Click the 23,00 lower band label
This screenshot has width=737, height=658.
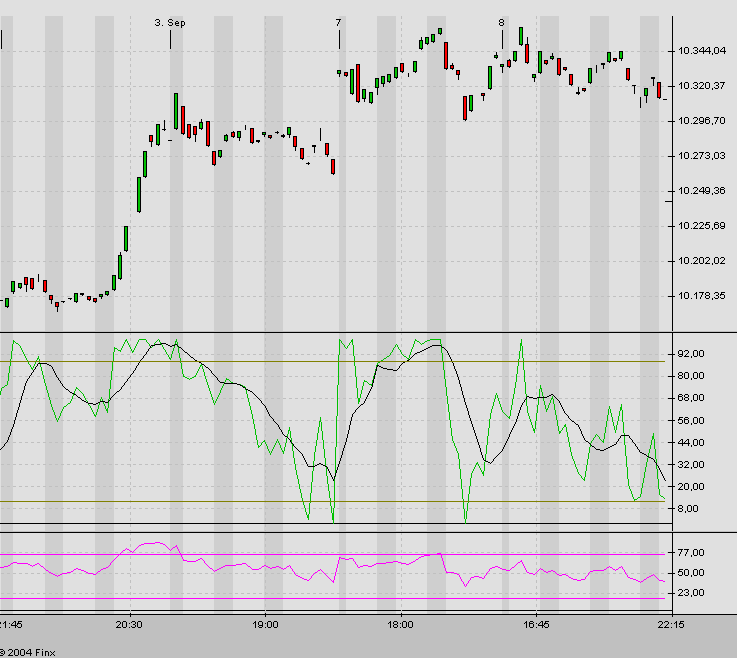[x=693, y=594]
